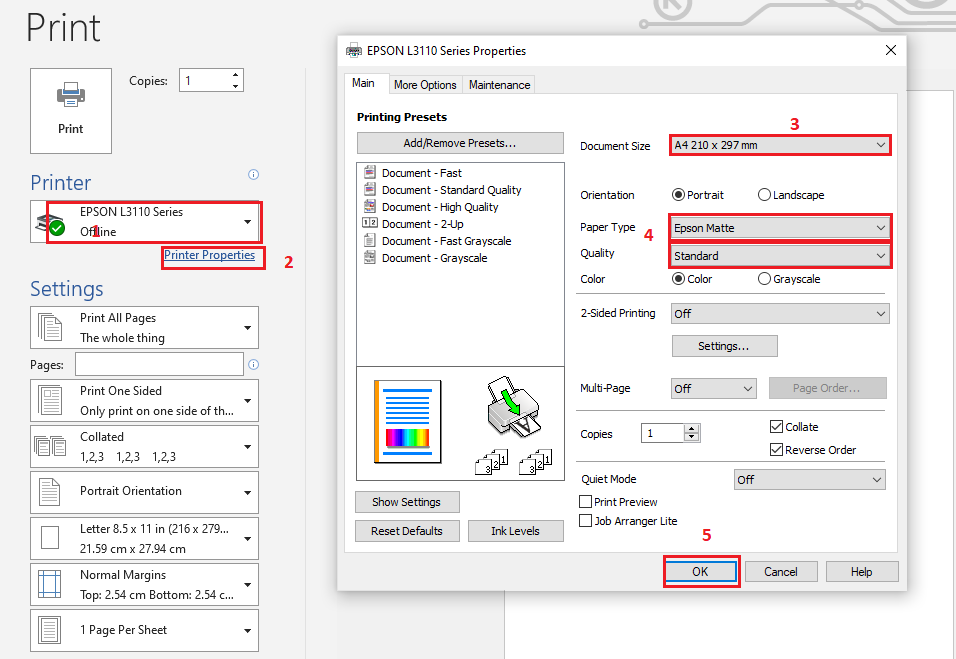Viewport: 956px width, 659px height.
Task: Click the Ink Levels button
Action: (516, 530)
